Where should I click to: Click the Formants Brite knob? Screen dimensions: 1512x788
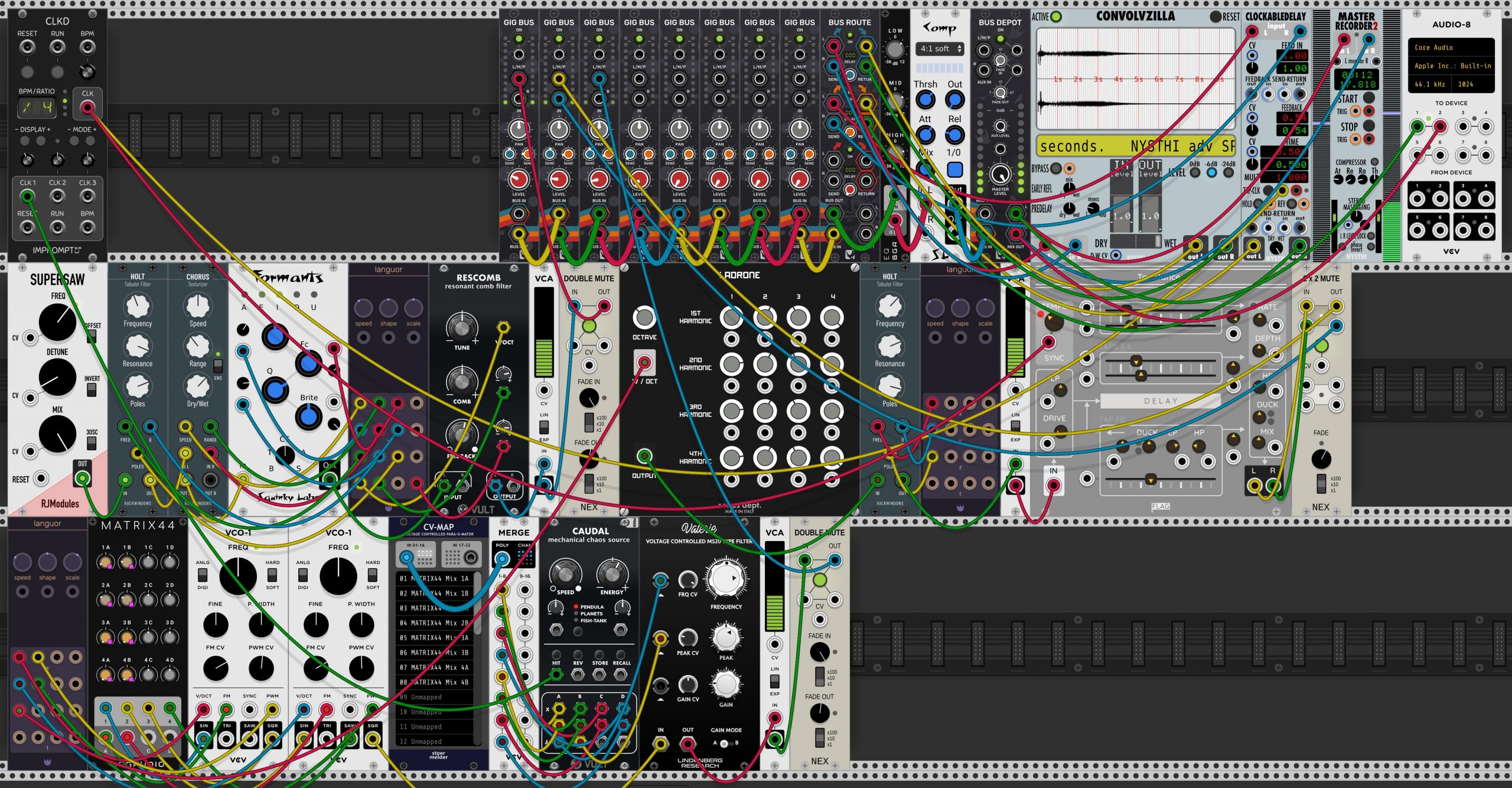308,416
